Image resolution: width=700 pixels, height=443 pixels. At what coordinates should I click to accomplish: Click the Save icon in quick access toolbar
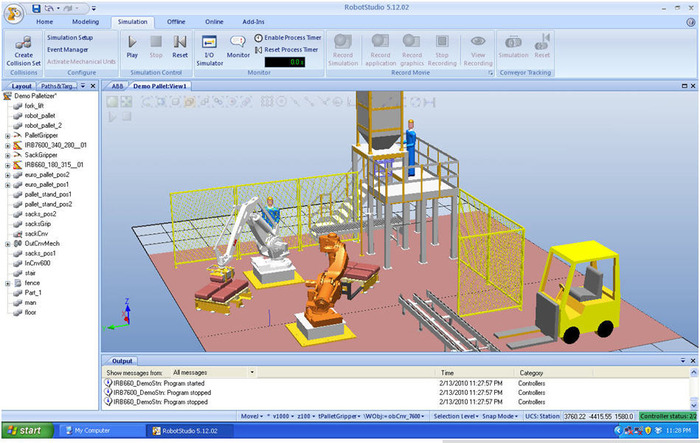pyautogui.click(x=36, y=8)
